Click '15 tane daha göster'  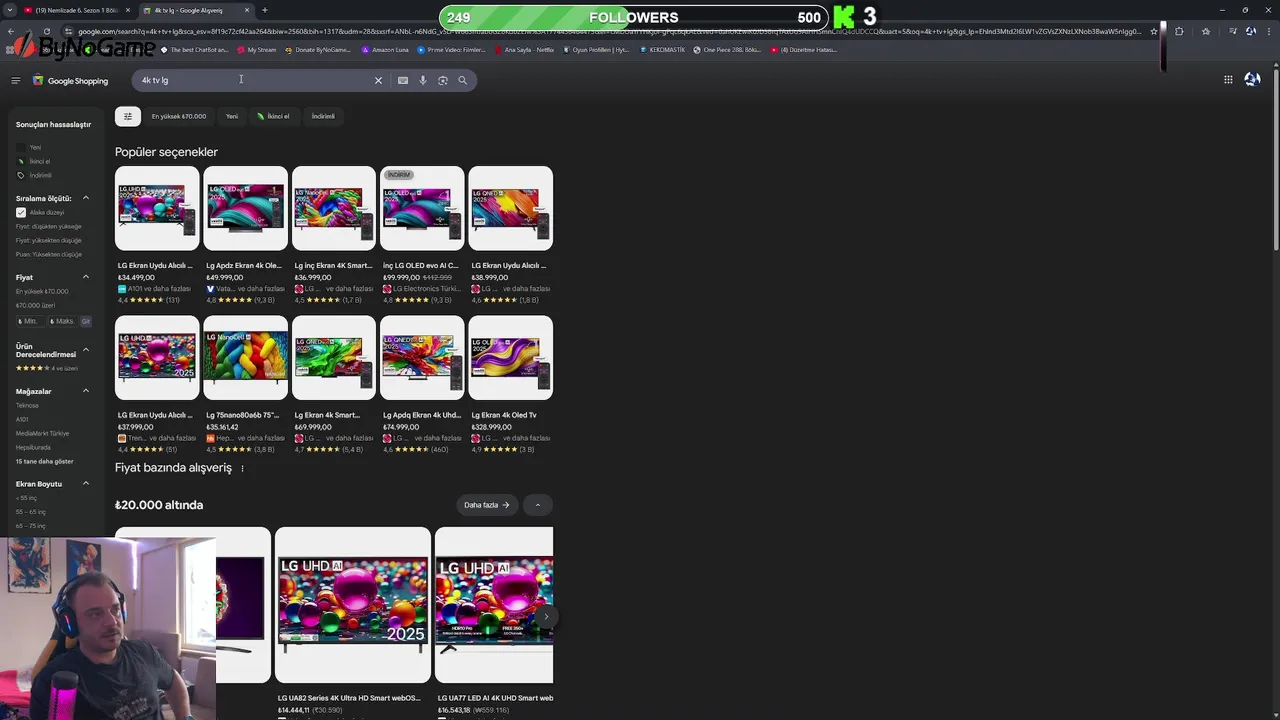(x=44, y=461)
